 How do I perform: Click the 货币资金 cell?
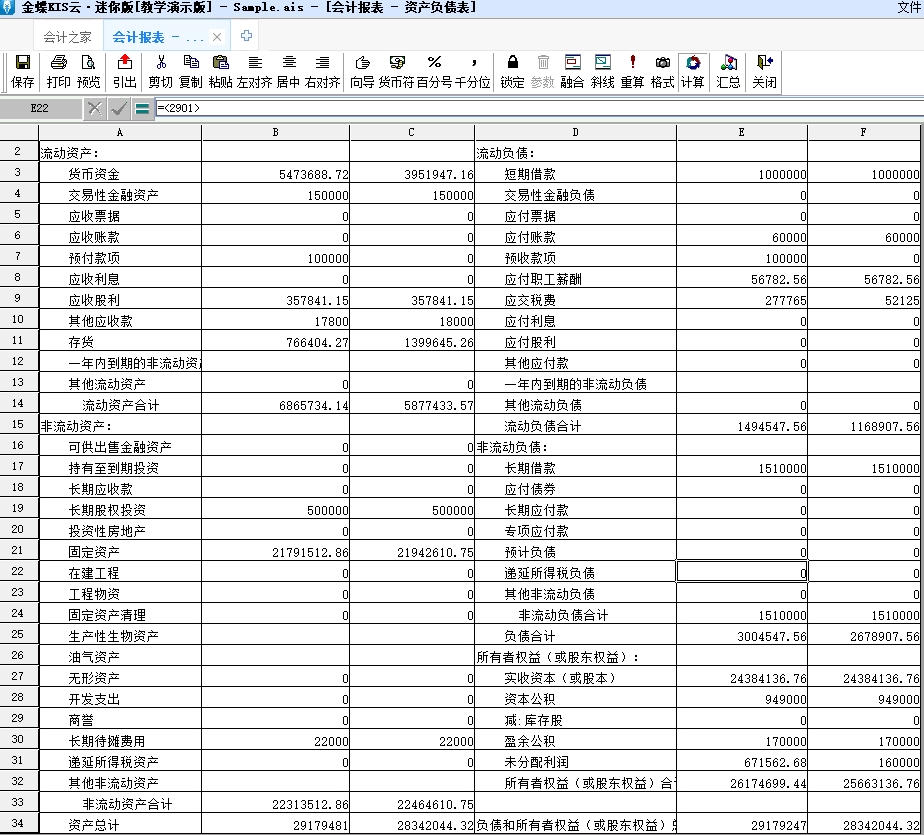click(x=120, y=174)
